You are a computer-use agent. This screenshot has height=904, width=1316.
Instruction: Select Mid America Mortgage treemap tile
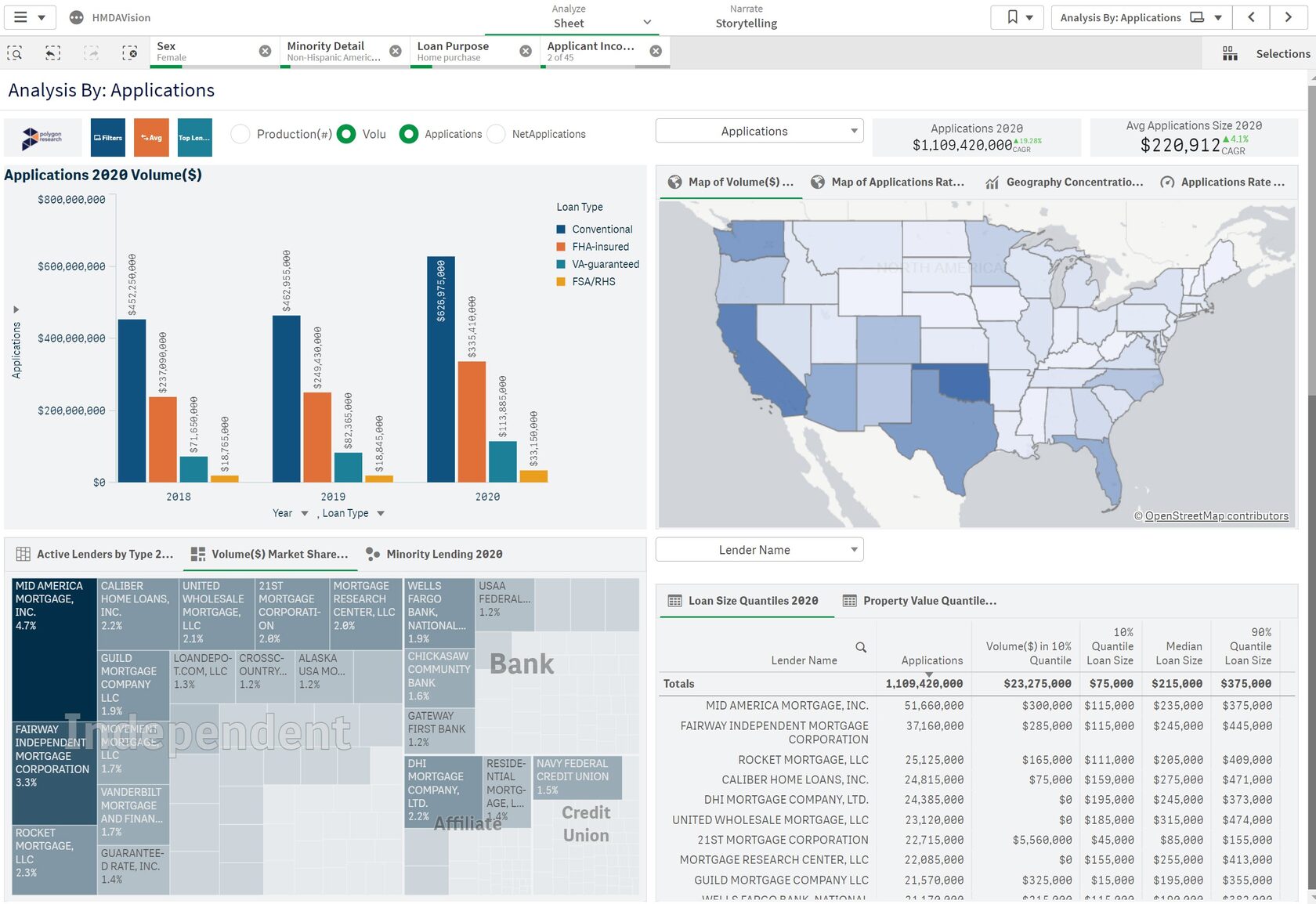click(x=55, y=649)
